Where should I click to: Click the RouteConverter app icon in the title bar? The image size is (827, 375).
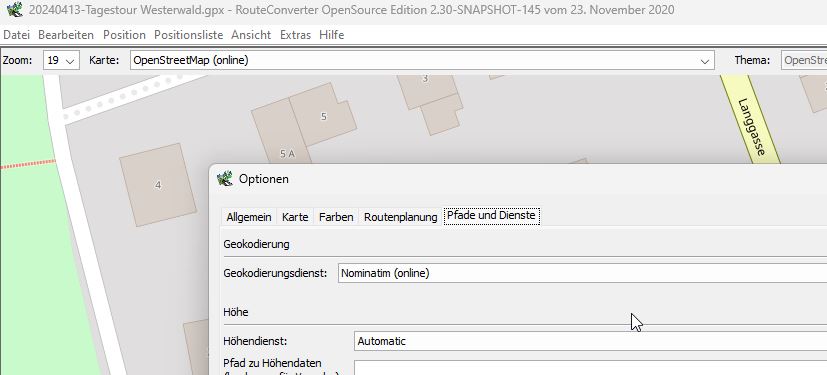[14, 9]
